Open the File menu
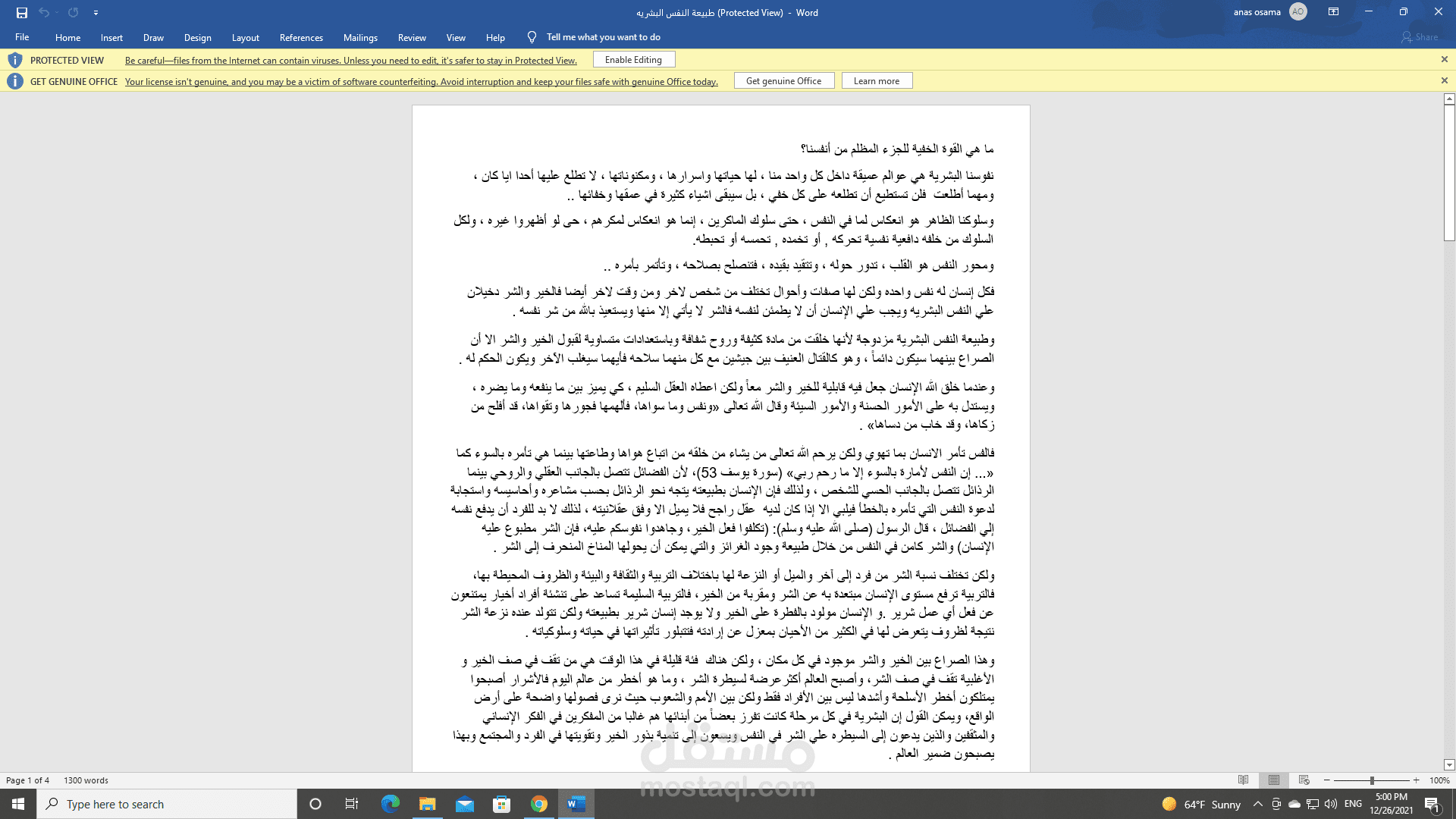This screenshot has height=819, width=1456. coord(22,37)
